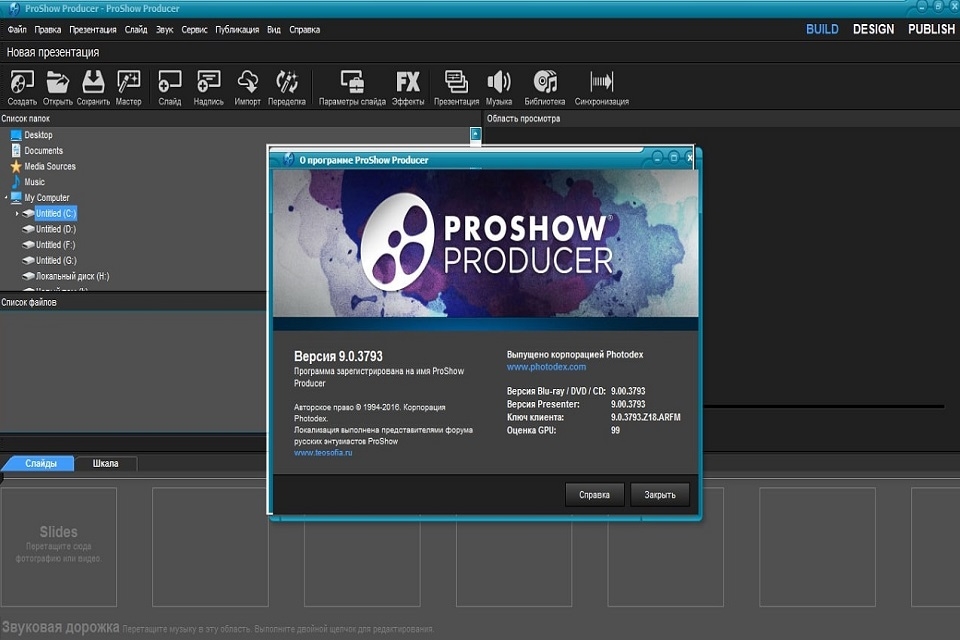960x640 pixels.
Task: Launch the Мастер wizard icon
Action: (128, 80)
